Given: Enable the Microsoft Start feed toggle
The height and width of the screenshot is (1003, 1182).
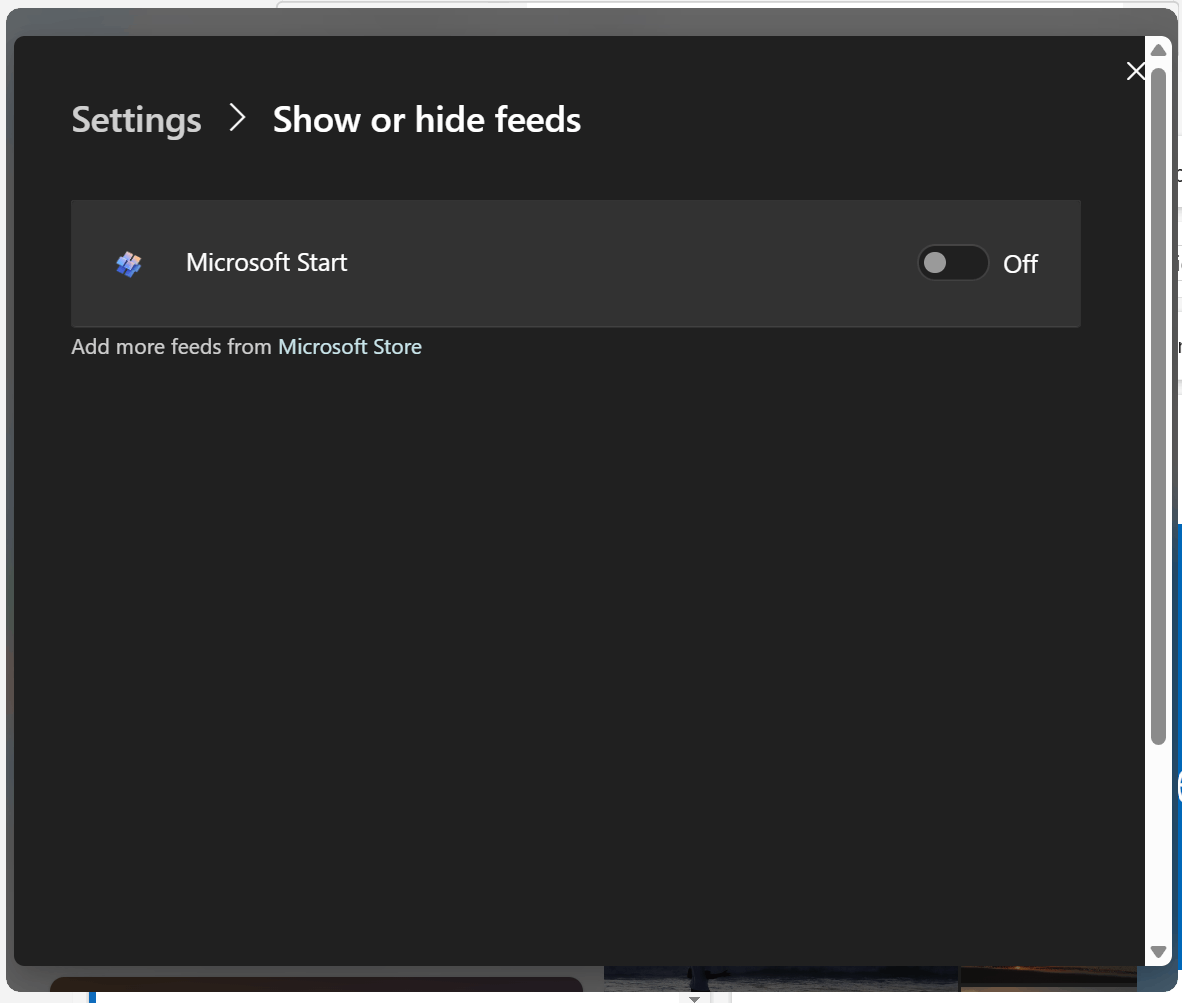Looking at the screenshot, I should (x=952, y=263).
